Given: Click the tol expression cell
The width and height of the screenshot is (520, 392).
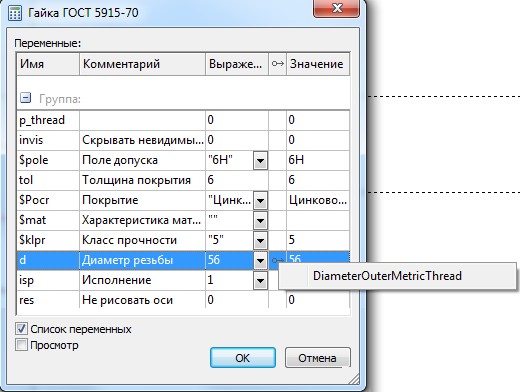Looking at the screenshot, I should [x=237, y=180].
